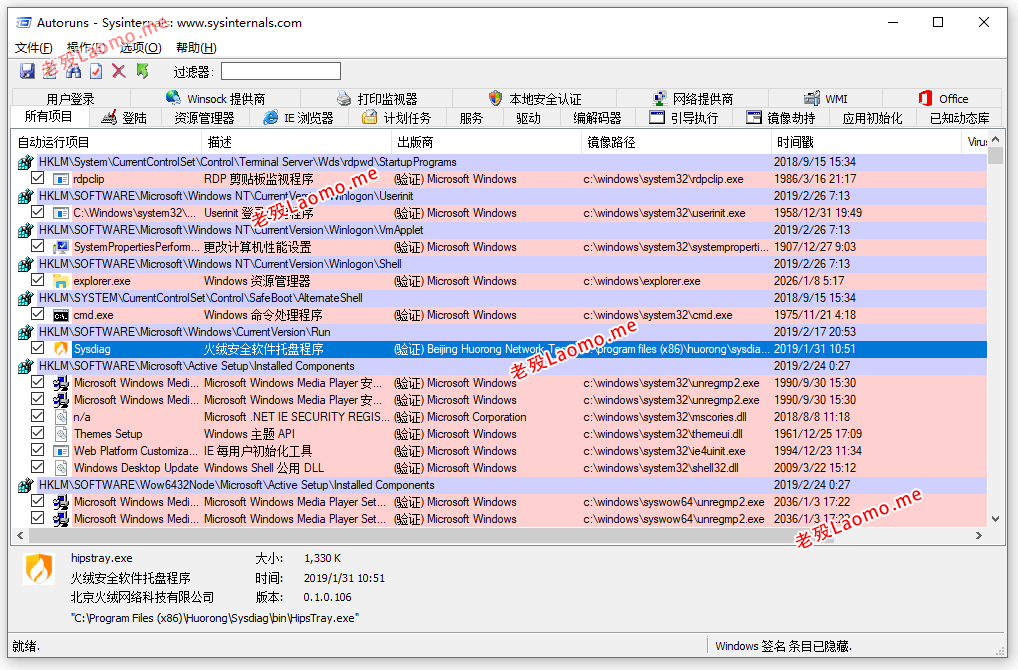Click registry icon of Wow6432Node Installed Components key
The image size is (1018, 670).
click(25, 485)
